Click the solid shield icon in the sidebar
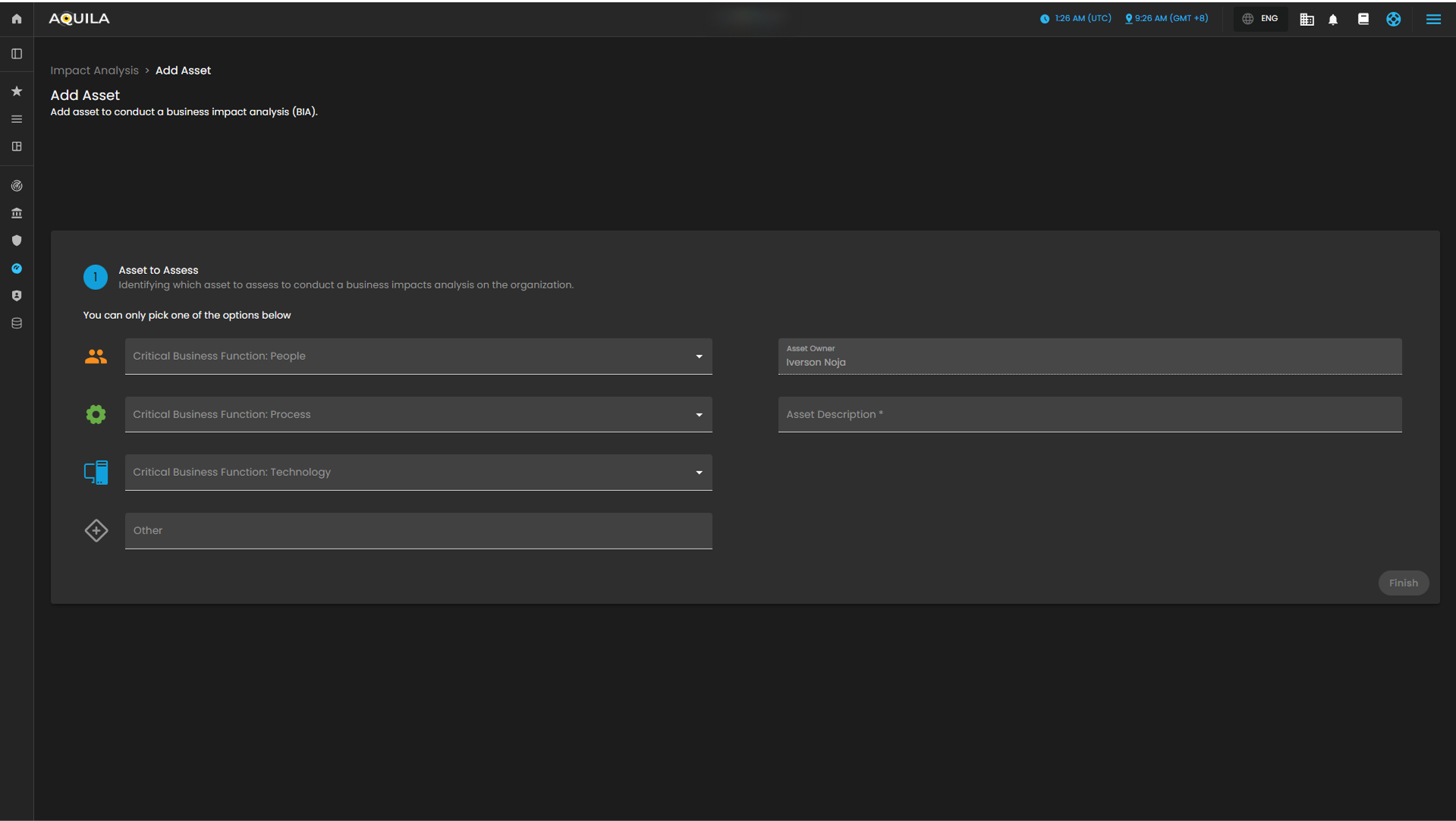Viewport: 1456px width, 821px height. coord(17,241)
